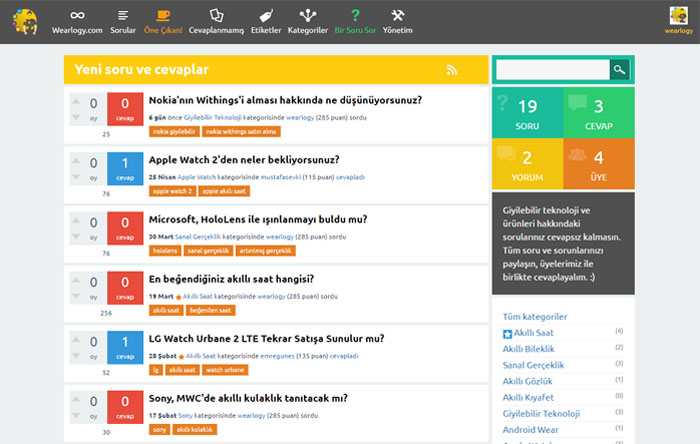Viewport: 700px width, 444px height.
Task: Select Bir Soru Sor in navbar
Action: (354, 20)
